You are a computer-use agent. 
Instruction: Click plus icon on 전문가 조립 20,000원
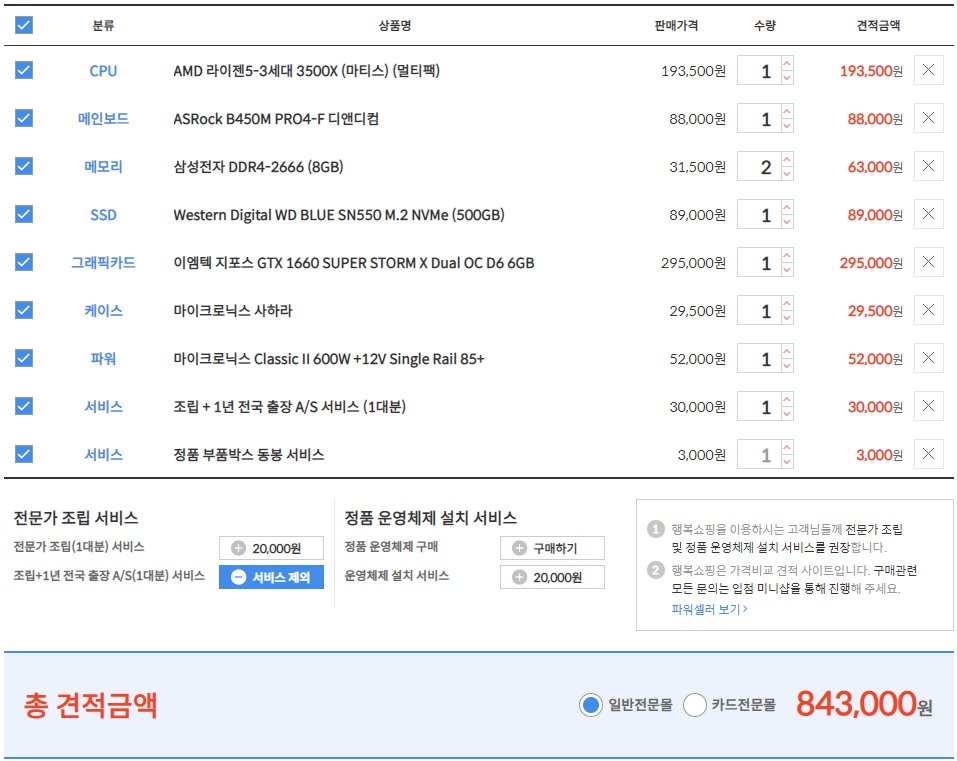coord(238,548)
